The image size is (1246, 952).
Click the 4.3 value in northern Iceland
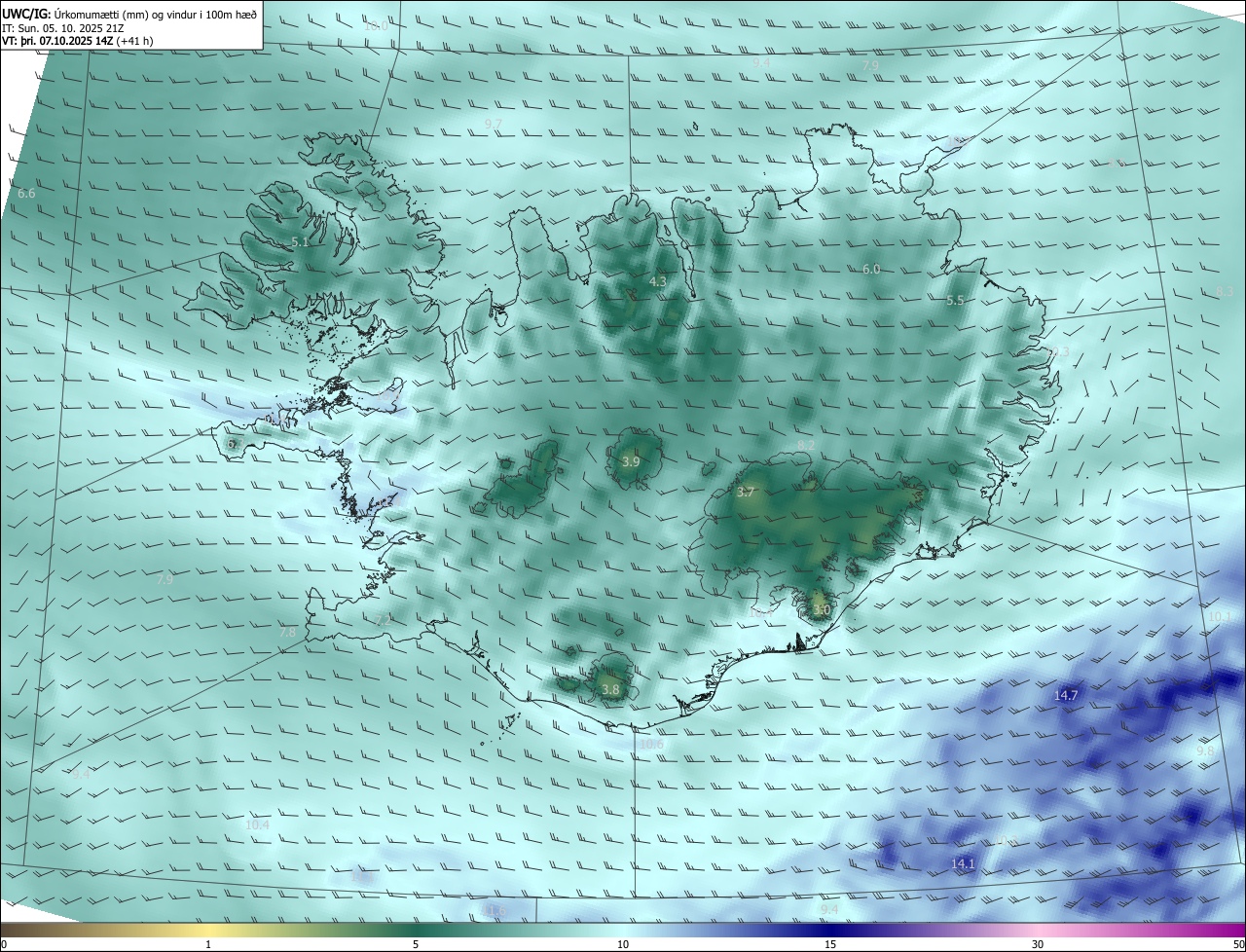658,281
